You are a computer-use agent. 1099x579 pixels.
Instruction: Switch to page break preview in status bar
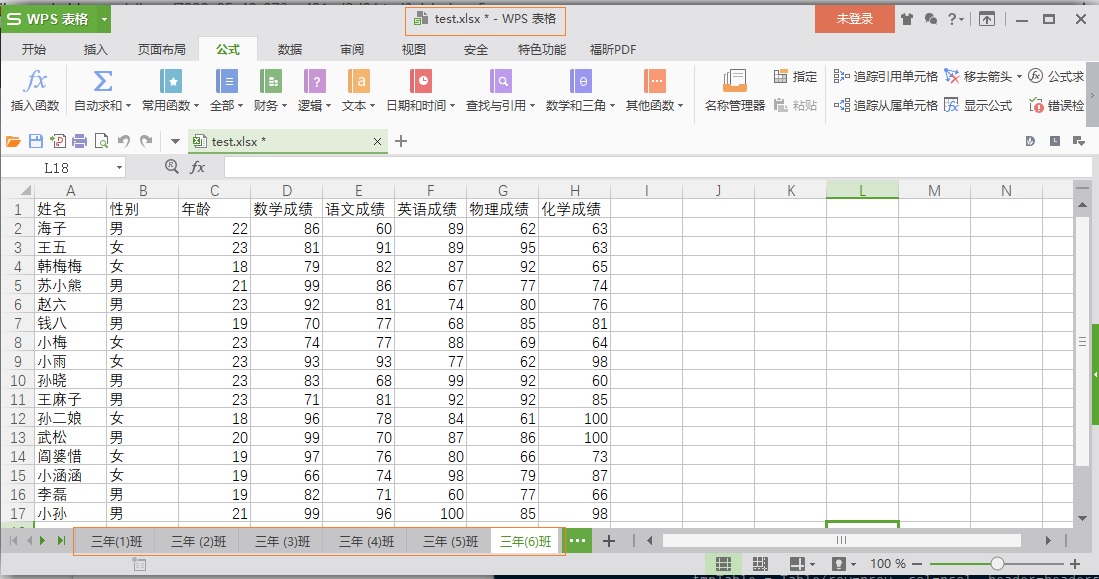759,564
